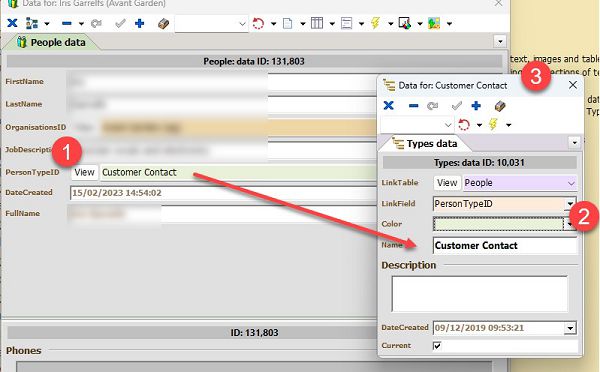Click the form layout icon in People toolbar
The width and height of the screenshot is (600, 372).
click(346, 23)
